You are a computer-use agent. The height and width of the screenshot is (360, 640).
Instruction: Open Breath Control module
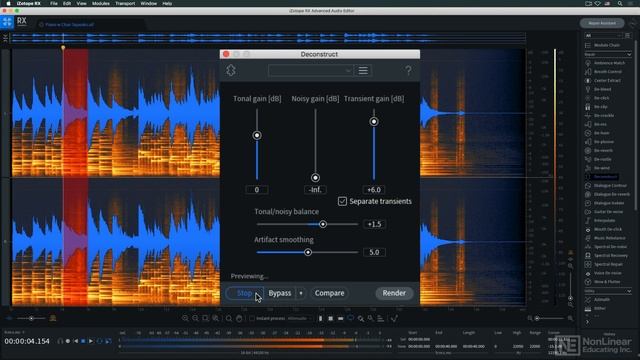[x=604, y=72]
